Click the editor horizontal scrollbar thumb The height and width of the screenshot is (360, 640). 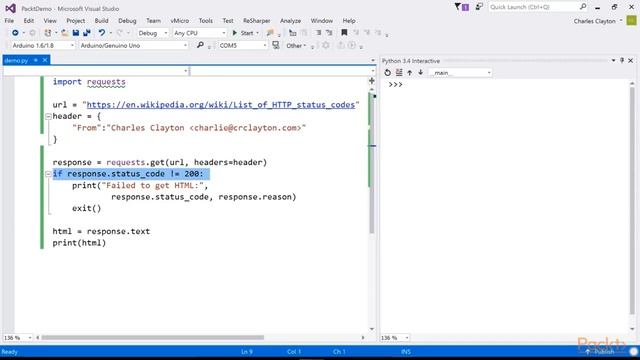(153, 338)
